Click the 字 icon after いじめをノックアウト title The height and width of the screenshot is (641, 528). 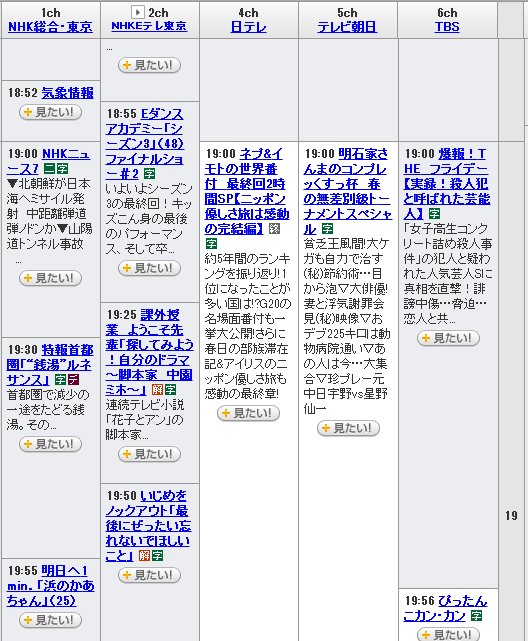tap(157, 556)
